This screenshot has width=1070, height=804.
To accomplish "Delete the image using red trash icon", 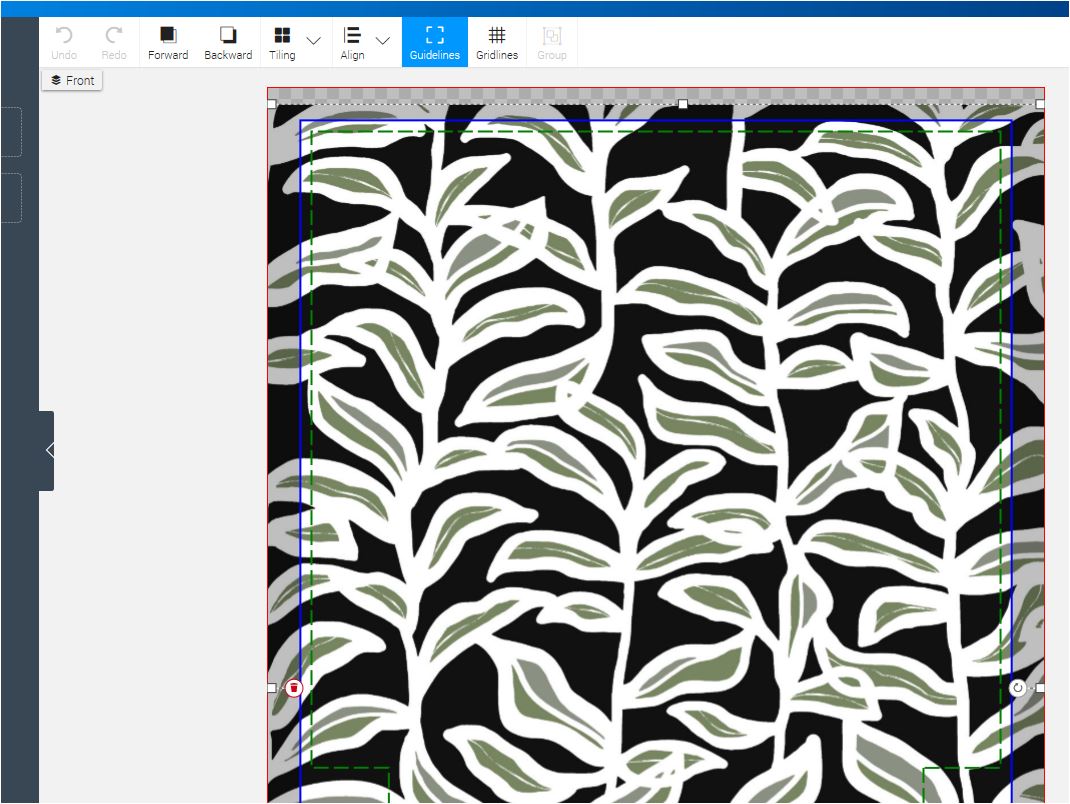I will tap(294, 688).
